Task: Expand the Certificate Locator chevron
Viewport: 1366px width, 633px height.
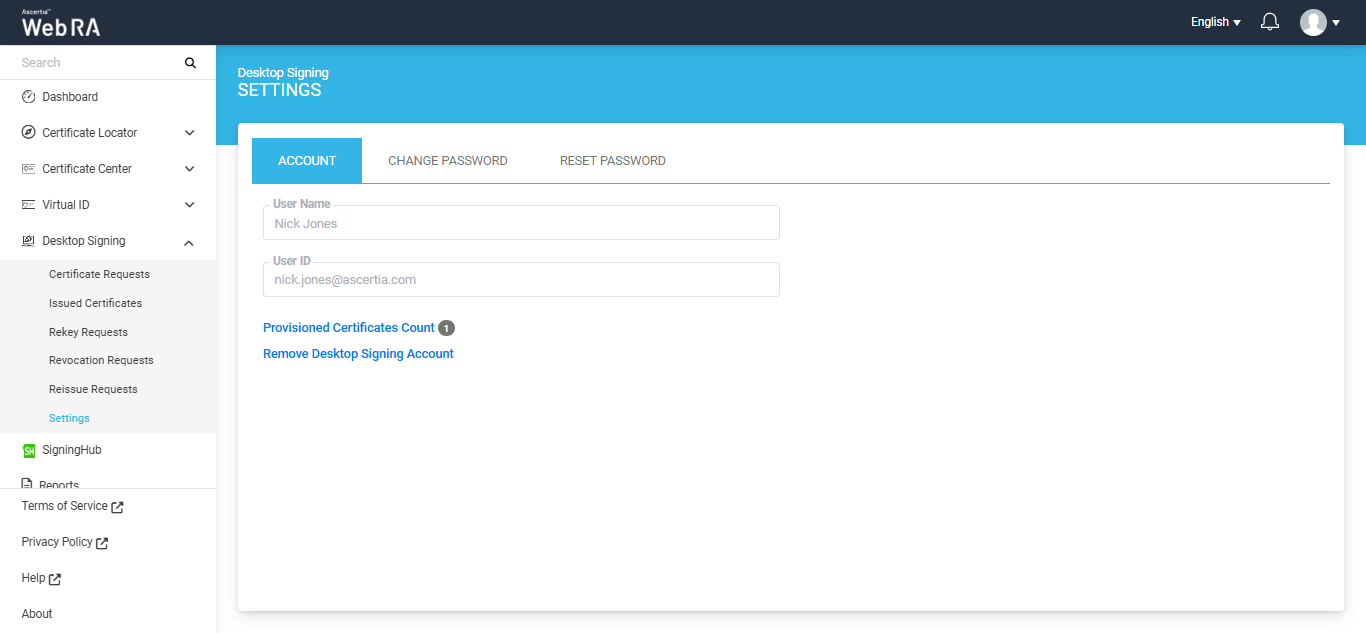Action: pos(189,133)
